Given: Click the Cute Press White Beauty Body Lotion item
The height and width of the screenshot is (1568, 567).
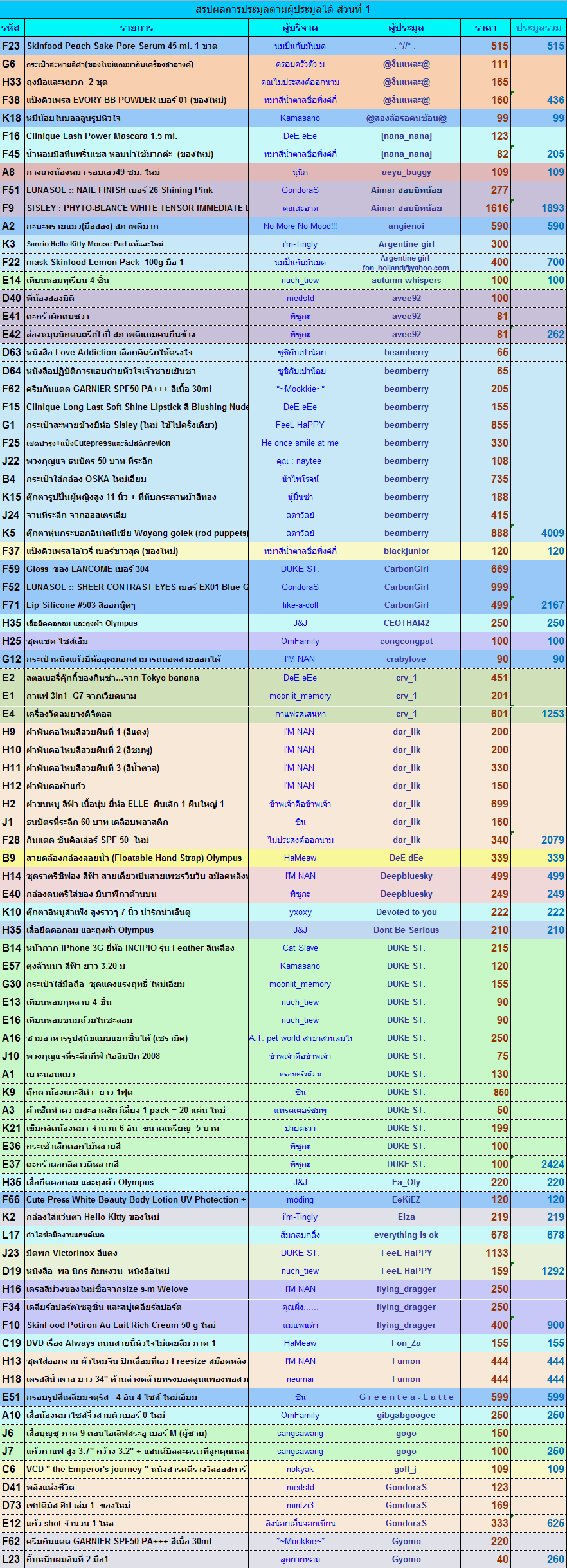Looking at the screenshot, I should [136, 1199].
